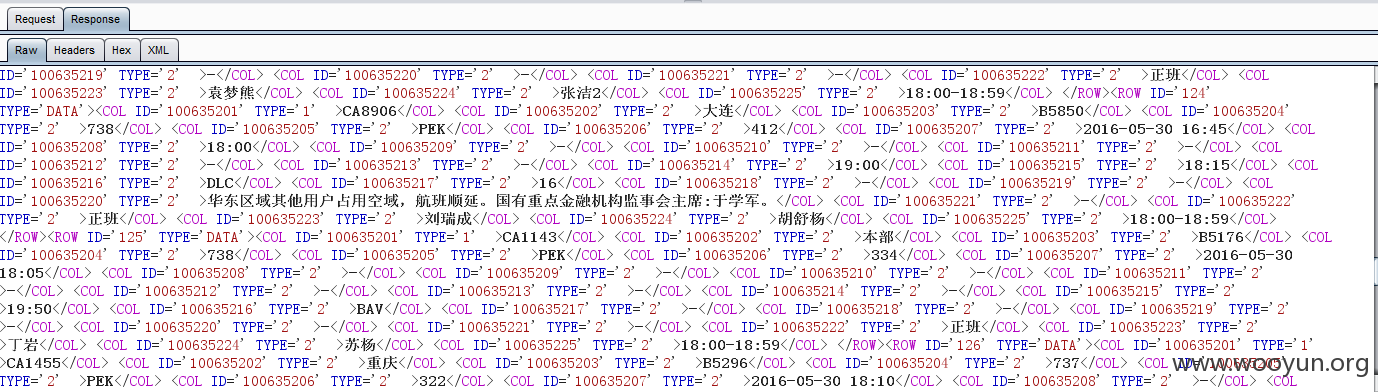Click the airport code DLC
This screenshot has width=1378, height=392.
[x=219, y=183]
